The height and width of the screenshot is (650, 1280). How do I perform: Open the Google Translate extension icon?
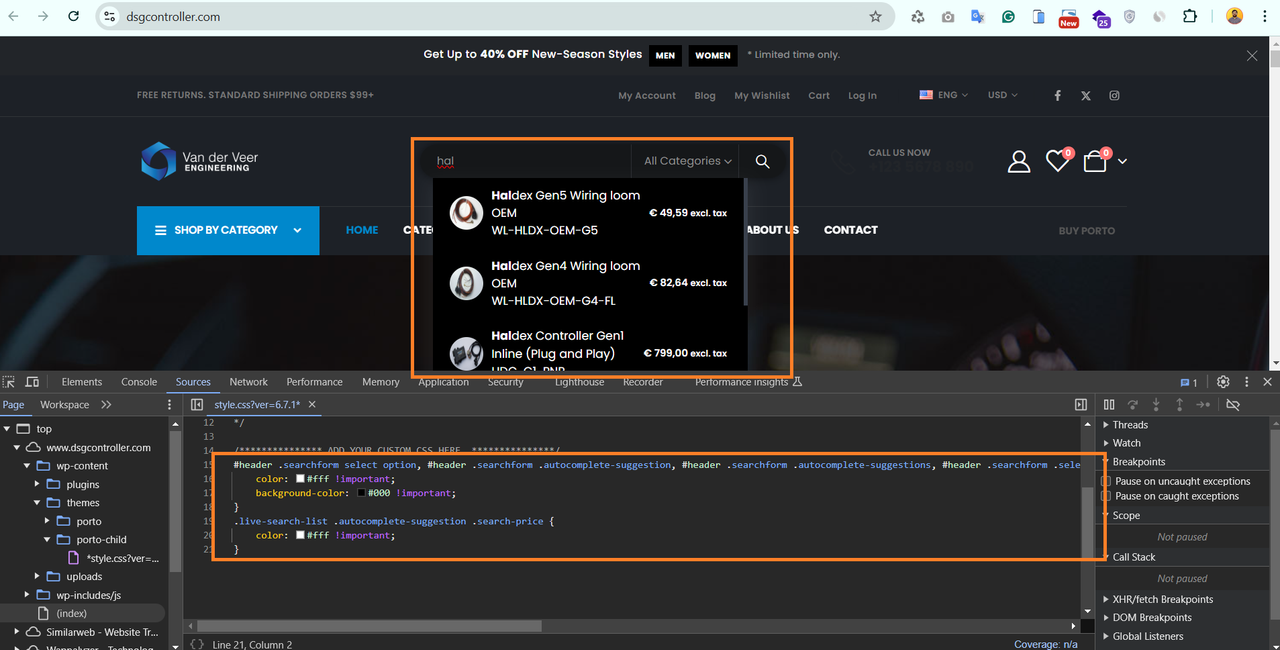(978, 16)
